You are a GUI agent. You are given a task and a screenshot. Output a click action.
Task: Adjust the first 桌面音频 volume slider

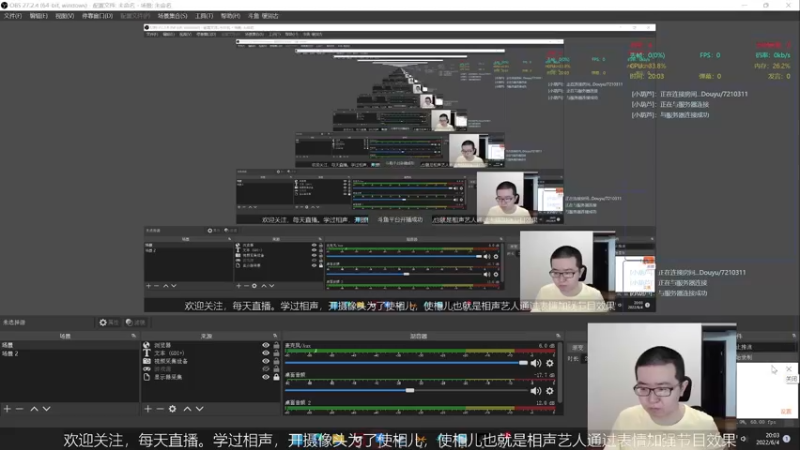coord(407,390)
